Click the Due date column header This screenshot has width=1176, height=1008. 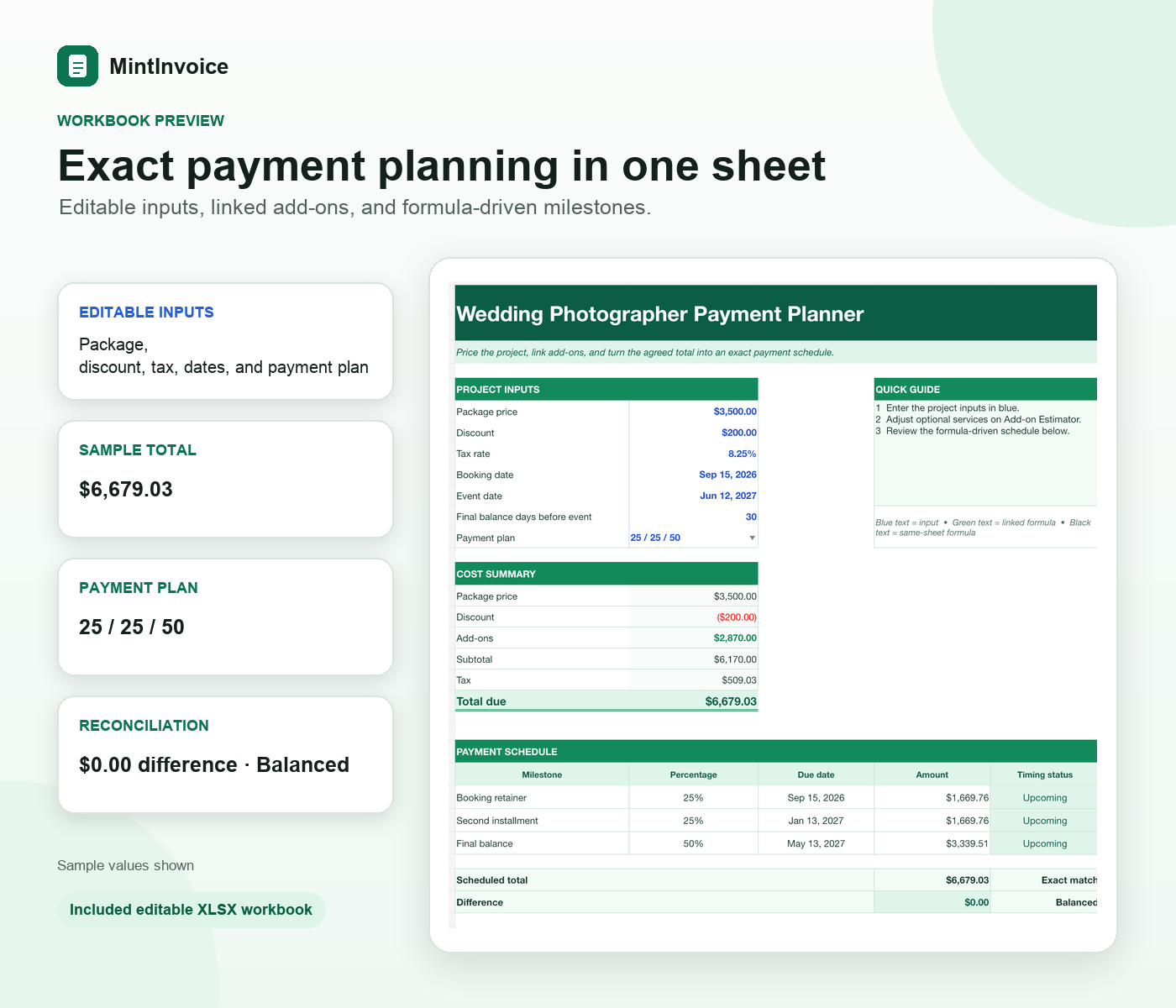tap(816, 774)
